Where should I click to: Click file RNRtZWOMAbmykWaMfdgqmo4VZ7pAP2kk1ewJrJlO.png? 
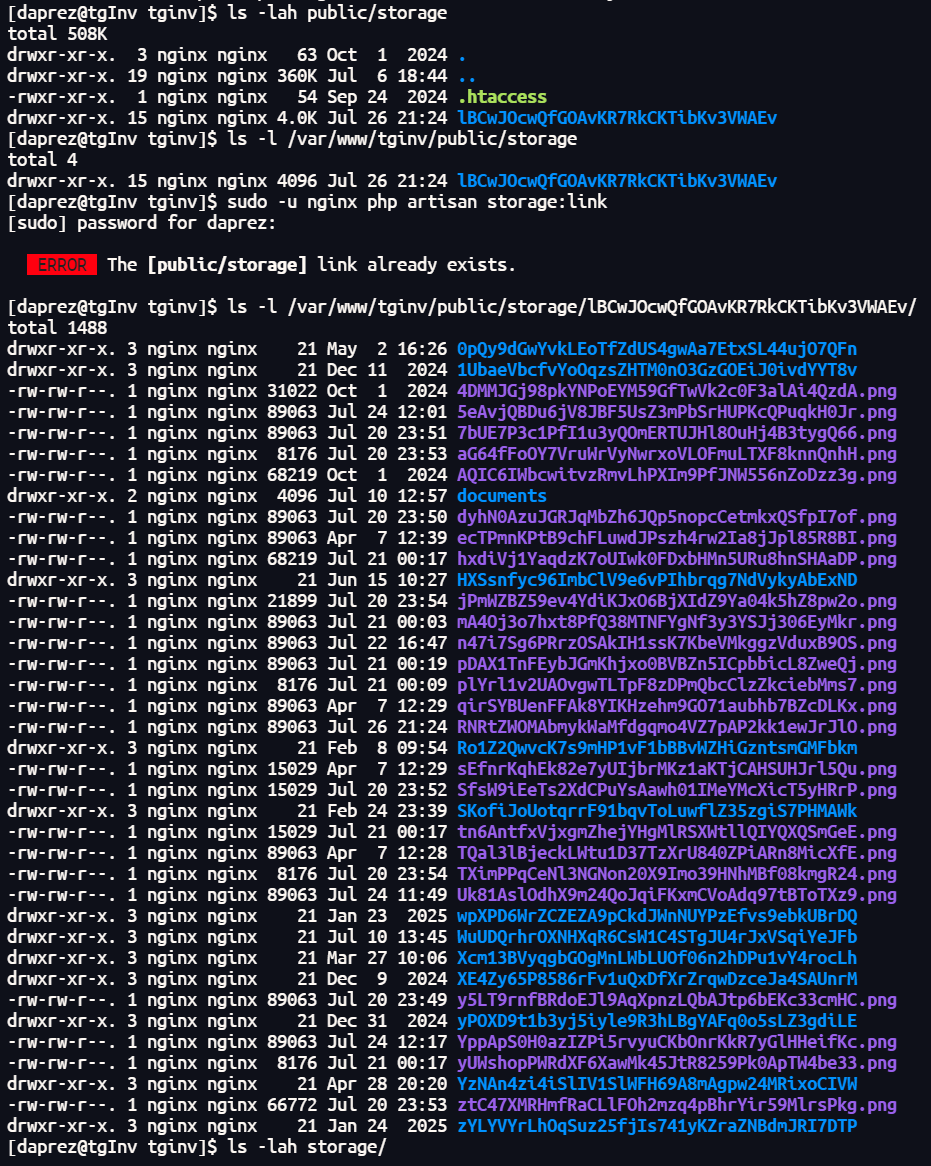click(x=677, y=727)
